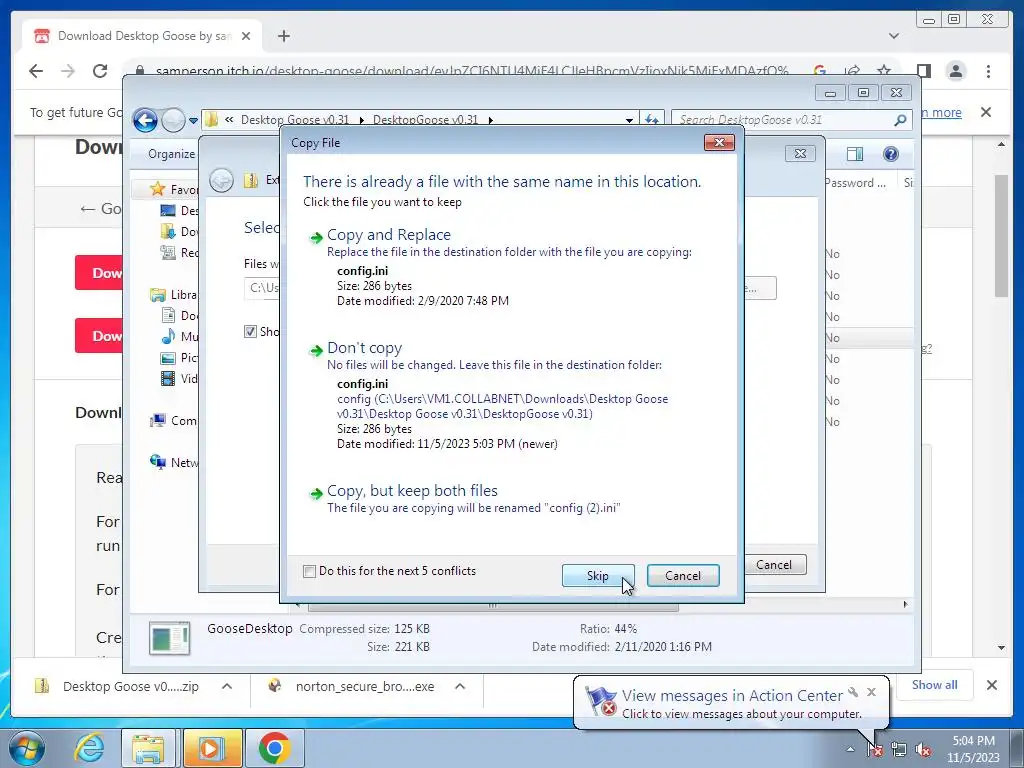Viewport: 1024px width, 768px height.
Task: Open a new Chrome tab
Action: (x=283, y=36)
